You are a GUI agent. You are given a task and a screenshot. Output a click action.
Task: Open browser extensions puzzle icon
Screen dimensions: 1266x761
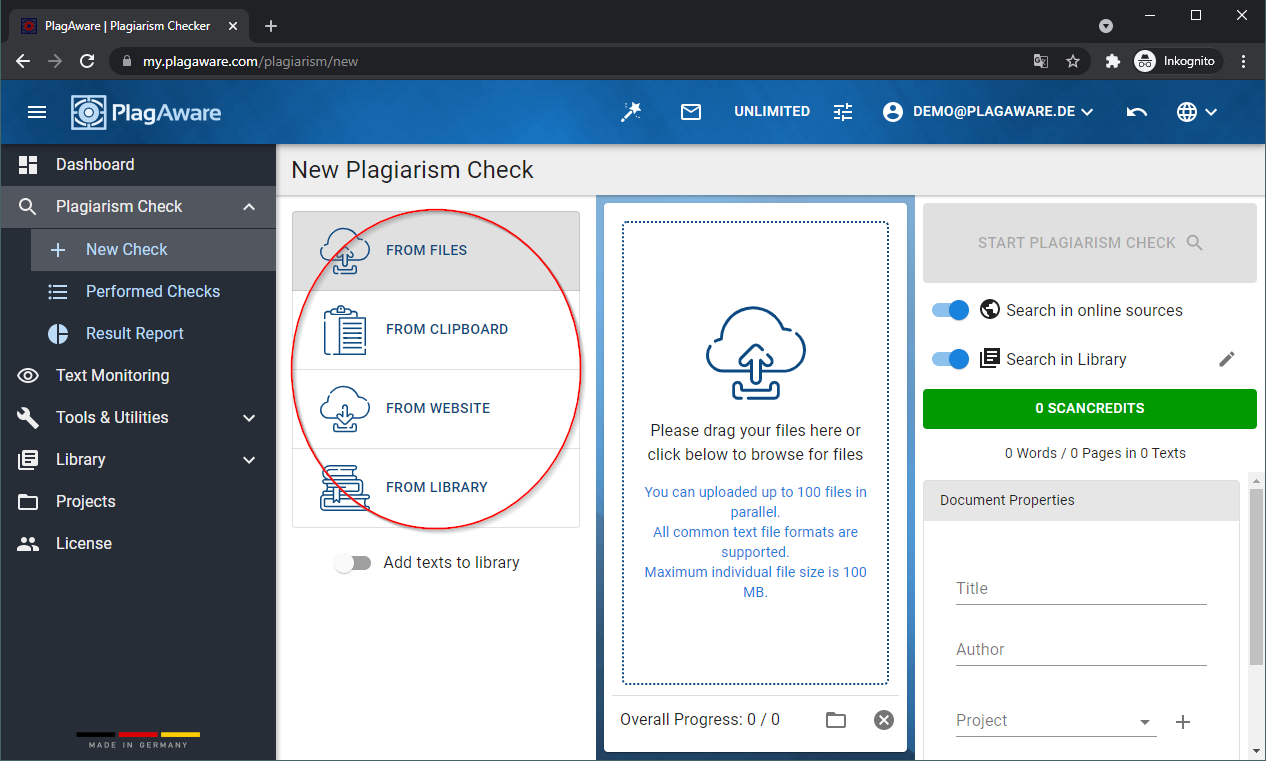click(x=1112, y=61)
